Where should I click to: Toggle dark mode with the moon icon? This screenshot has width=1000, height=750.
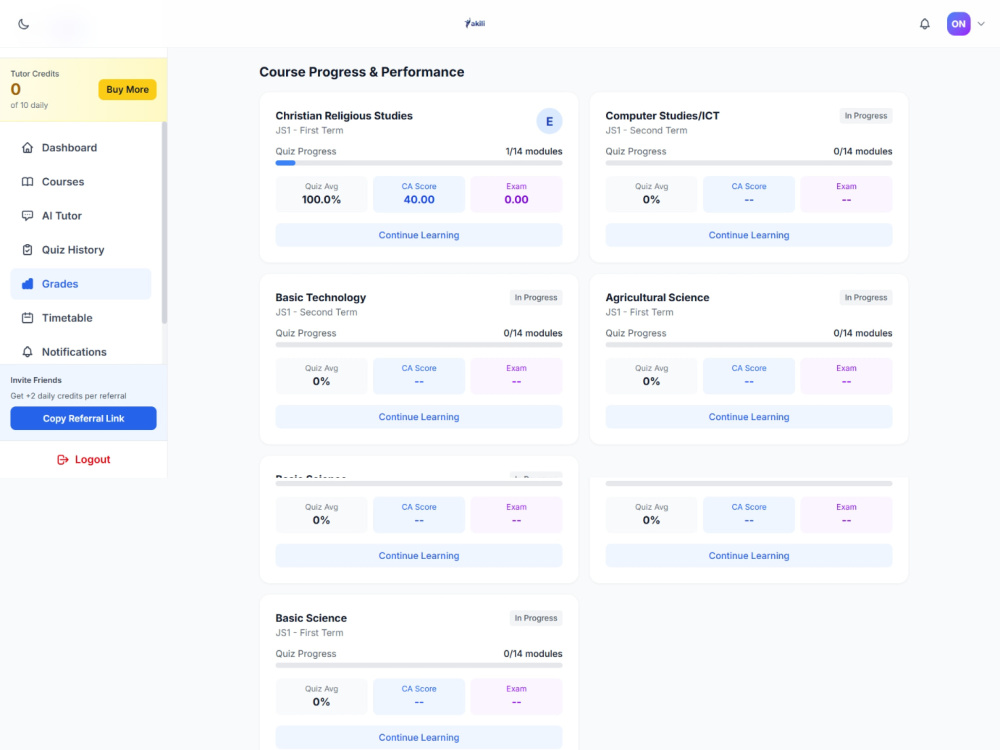tap(24, 24)
